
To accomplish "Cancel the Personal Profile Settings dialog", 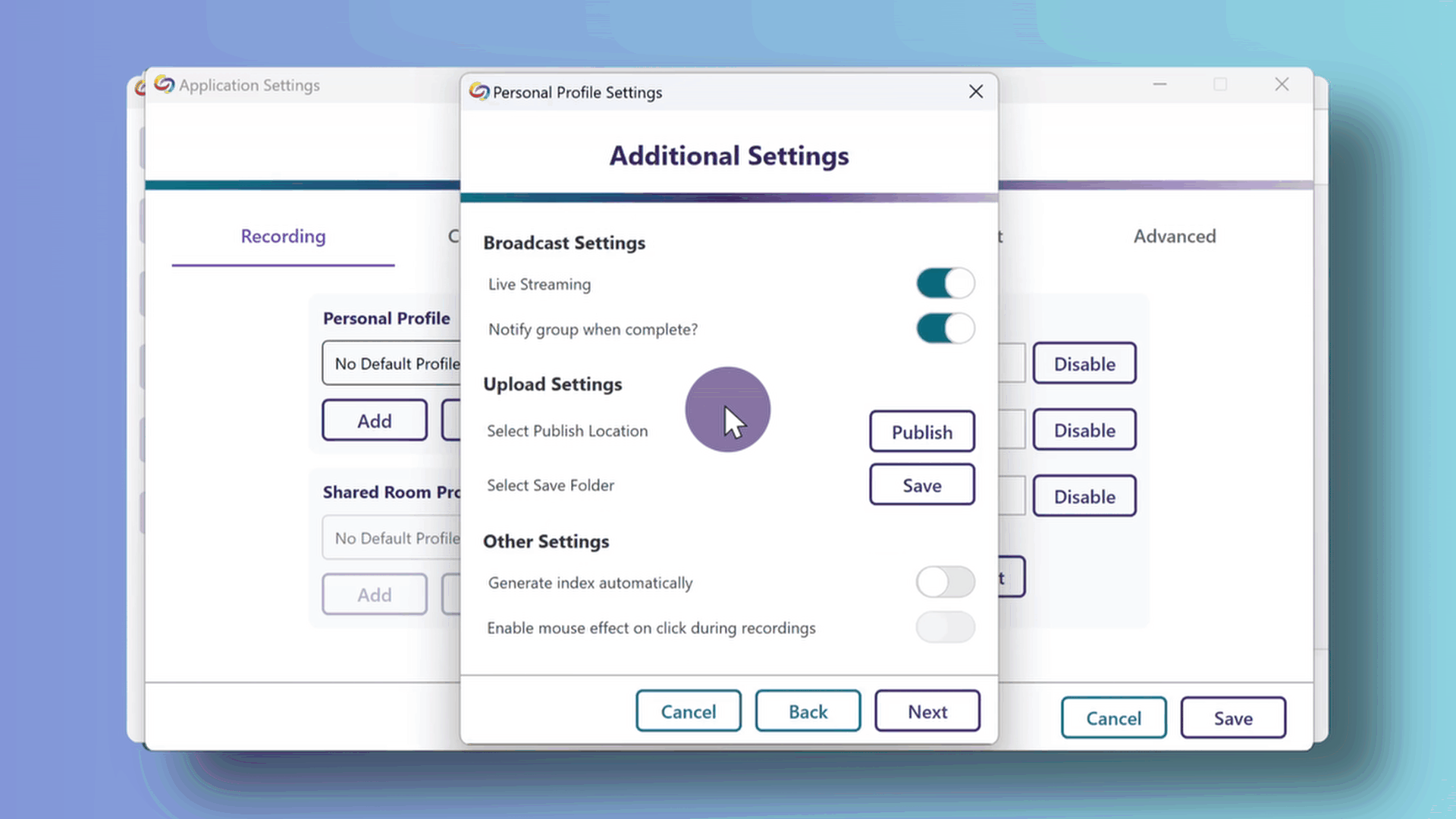I will (x=688, y=711).
